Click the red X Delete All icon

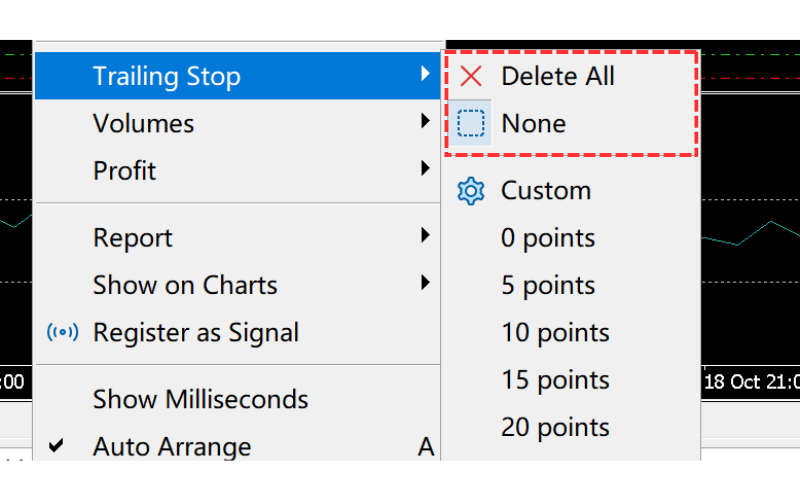pyautogui.click(x=470, y=76)
